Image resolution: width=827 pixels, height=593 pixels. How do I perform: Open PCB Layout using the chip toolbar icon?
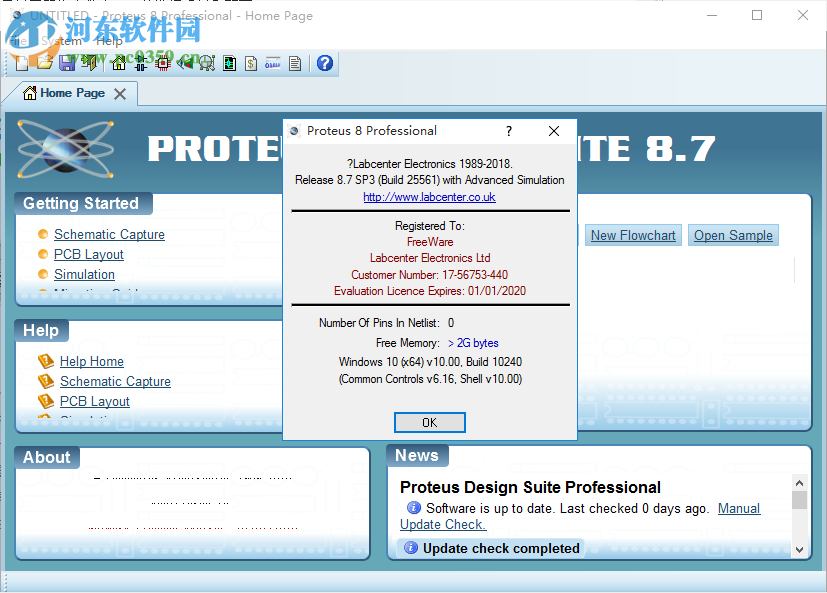coord(162,63)
